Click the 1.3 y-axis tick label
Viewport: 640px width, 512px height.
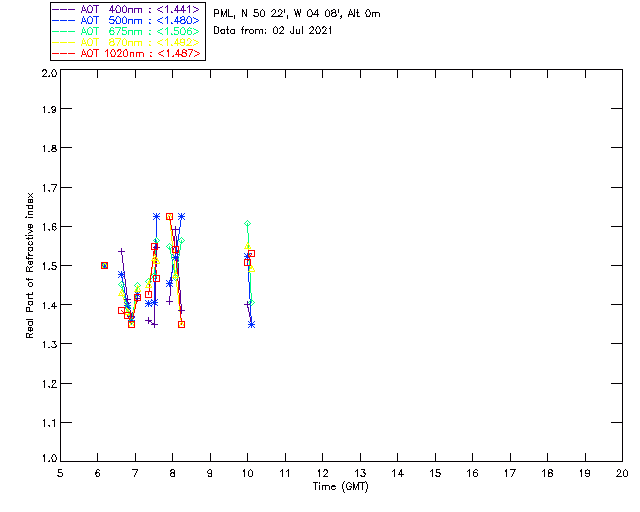pyautogui.click(x=49, y=345)
